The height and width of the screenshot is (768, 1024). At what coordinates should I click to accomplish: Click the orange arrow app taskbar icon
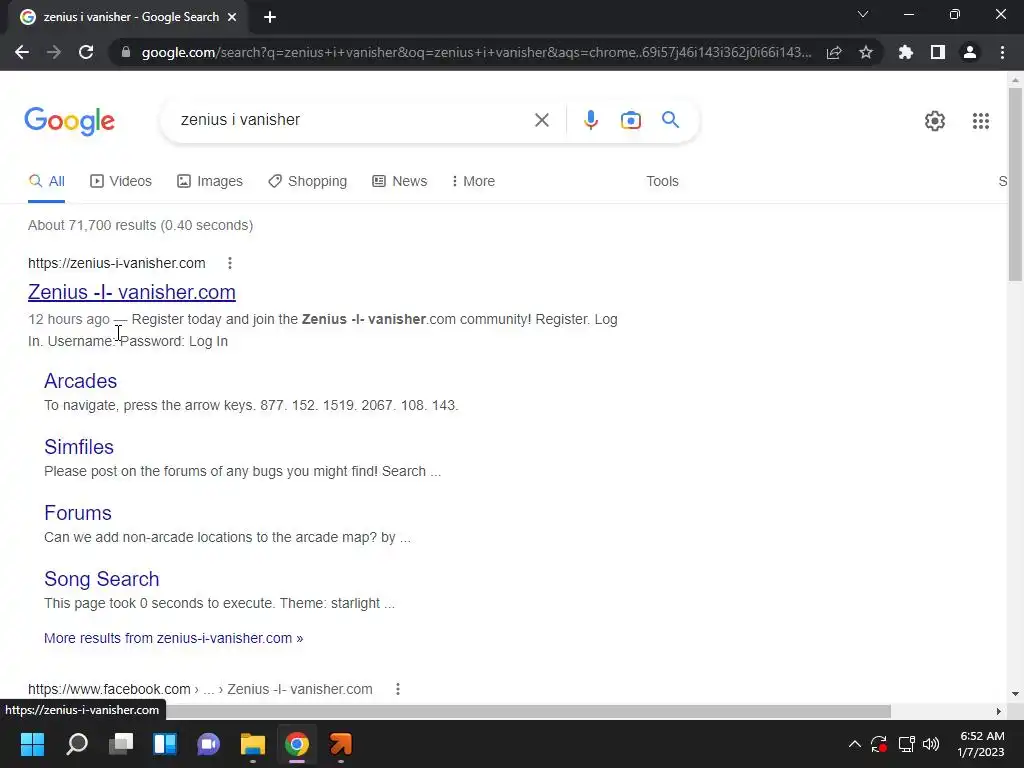pyautogui.click(x=341, y=744)
